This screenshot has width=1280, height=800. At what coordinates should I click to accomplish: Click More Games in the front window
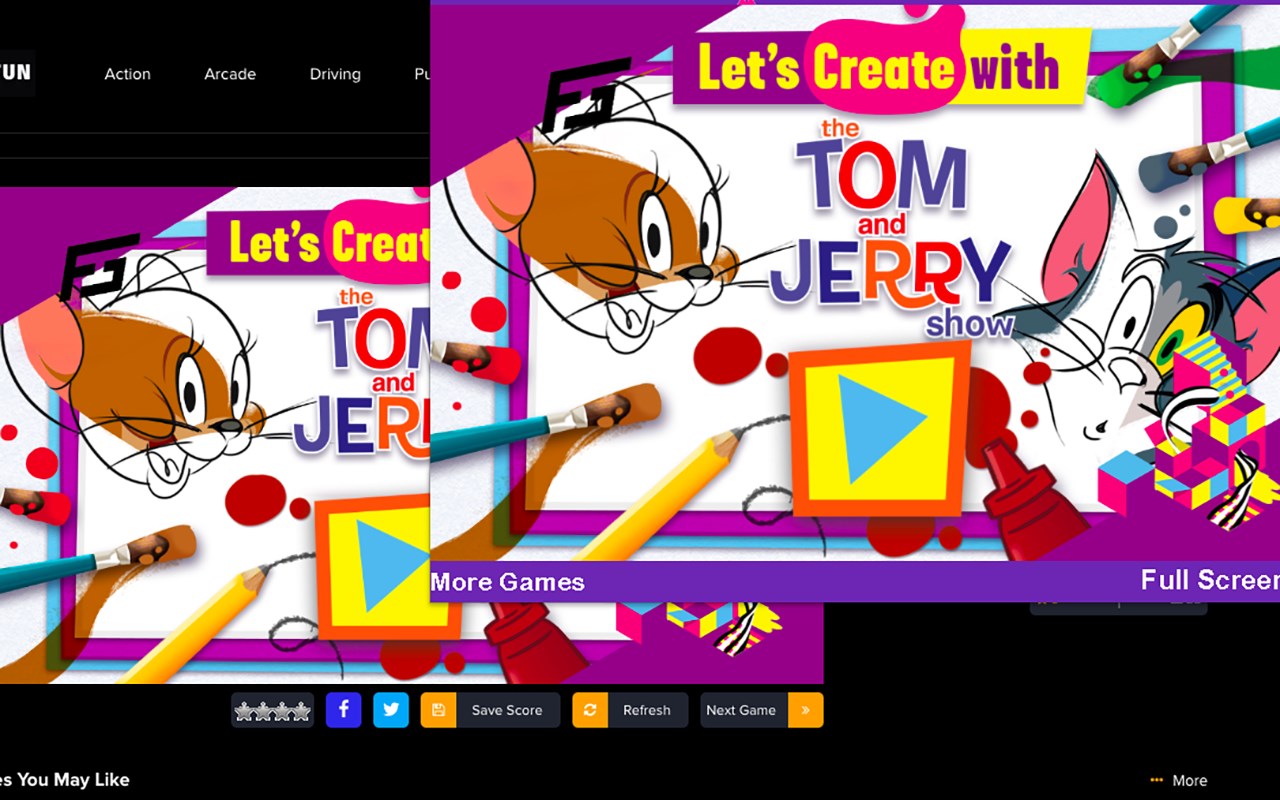tap(508, 582)
